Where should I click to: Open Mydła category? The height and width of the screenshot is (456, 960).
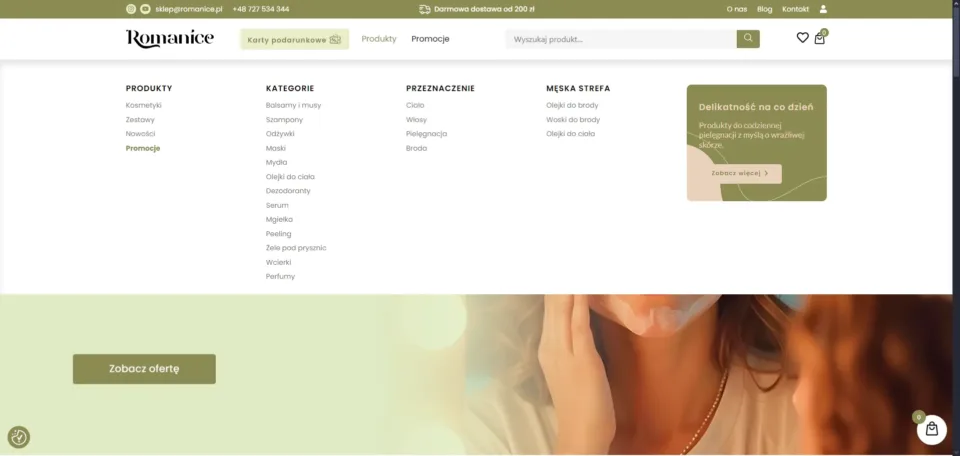(276, 162)
